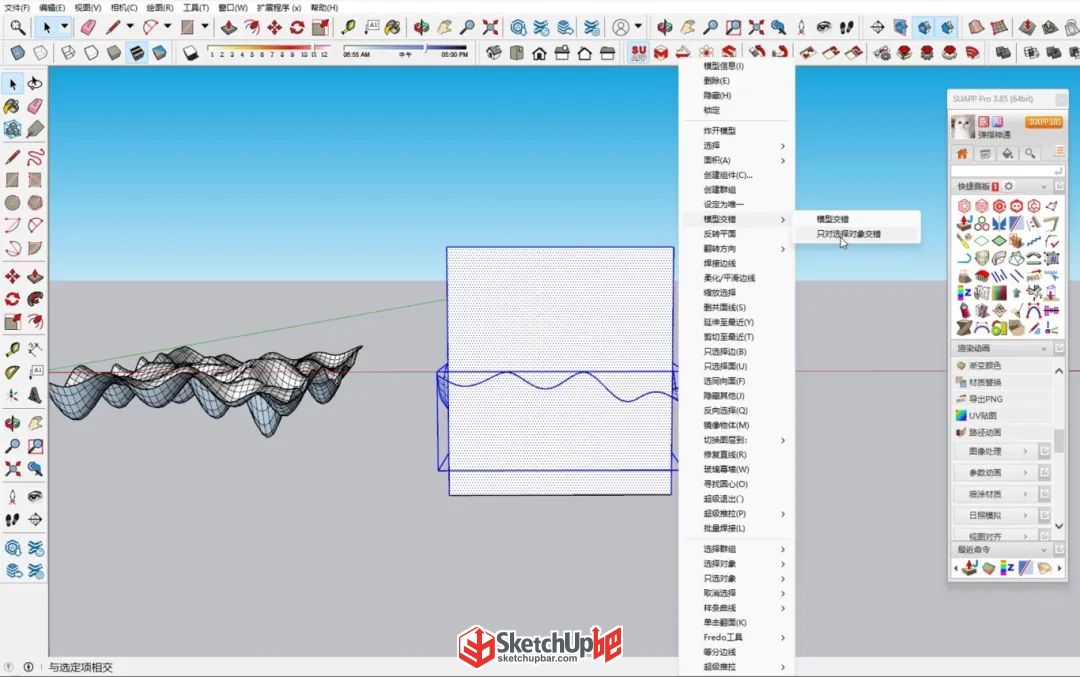Select the Push/Pull tool in left toolbar
Viewport: 1080px width, 677px height.
pyautogui.click(x=35, y=276)
